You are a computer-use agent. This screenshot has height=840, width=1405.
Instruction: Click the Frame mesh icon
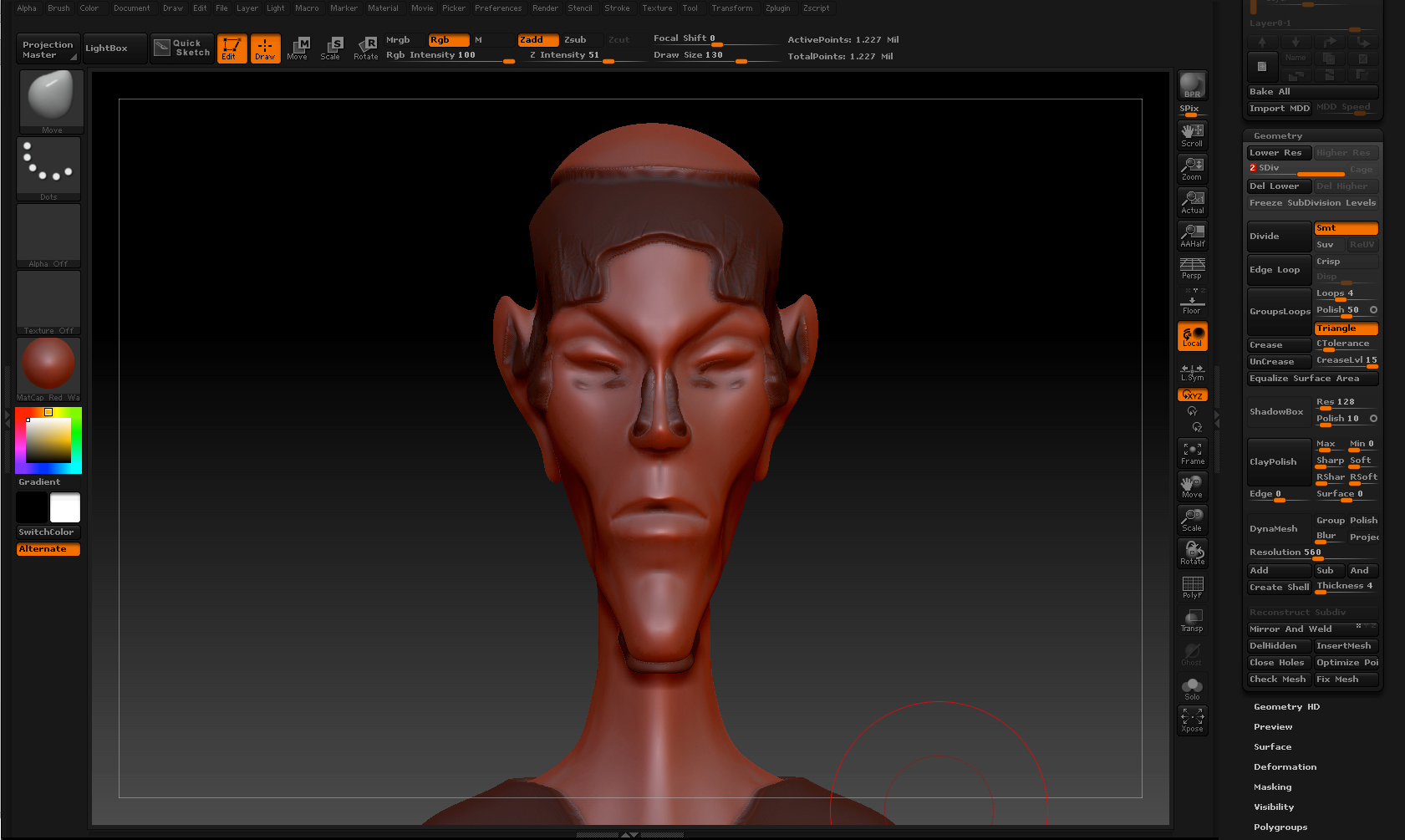1192,452
